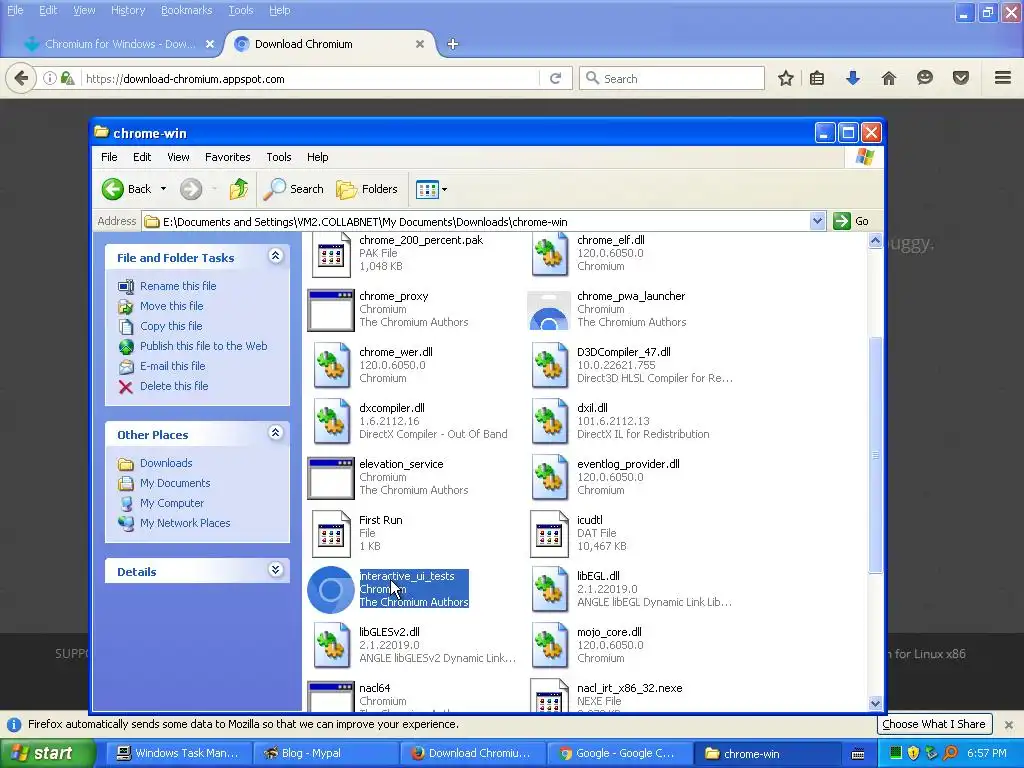Open the Views icon in Explorer toolbar

pos(426,189)
